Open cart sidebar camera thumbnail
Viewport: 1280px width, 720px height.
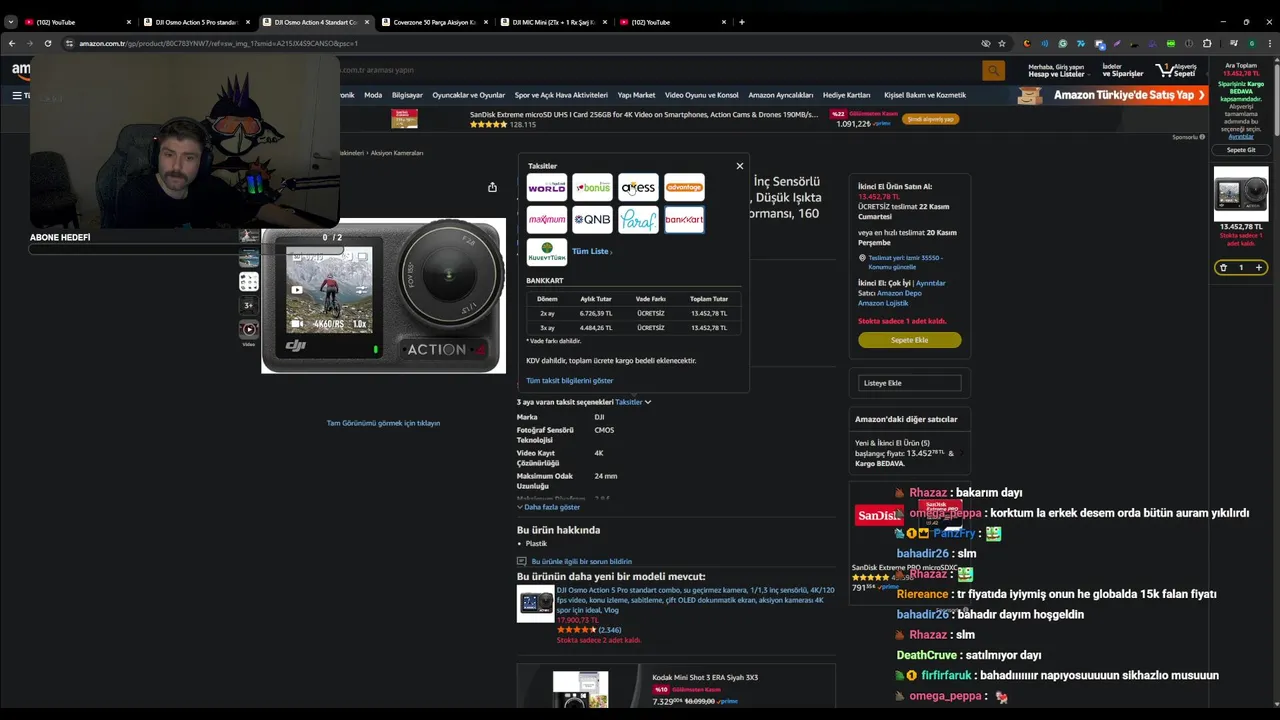[x=1241, y=194]
